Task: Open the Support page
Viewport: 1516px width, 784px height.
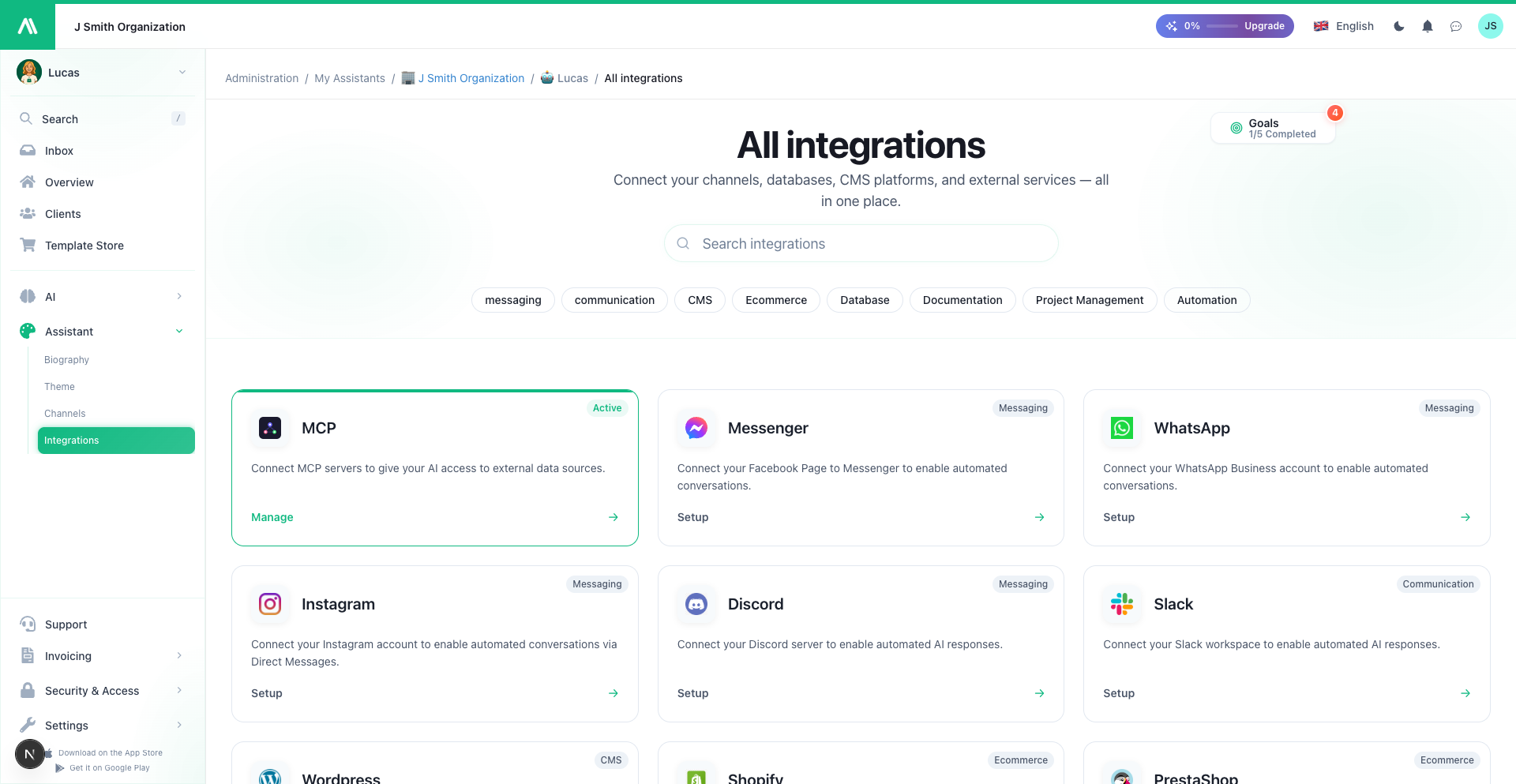Action: click(x=103, y=625)
